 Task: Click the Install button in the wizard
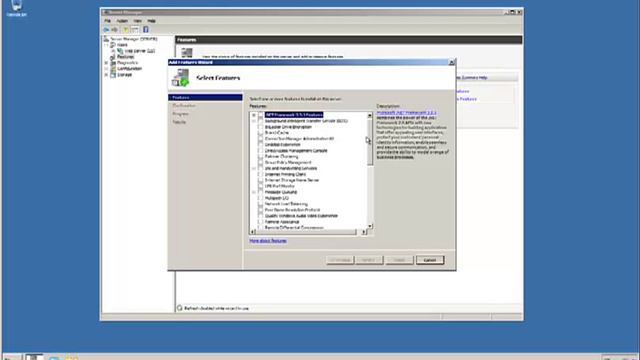(399, 260)
